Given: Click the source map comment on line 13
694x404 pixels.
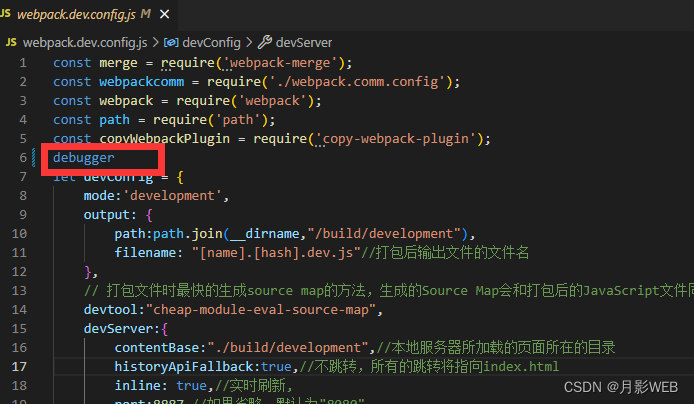Looking at the screenshot, I should (389, 290).
